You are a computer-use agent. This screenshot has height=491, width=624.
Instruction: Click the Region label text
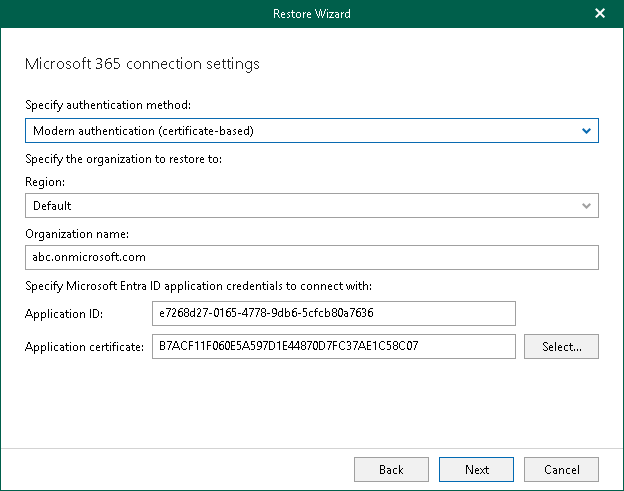click(45, 183)
